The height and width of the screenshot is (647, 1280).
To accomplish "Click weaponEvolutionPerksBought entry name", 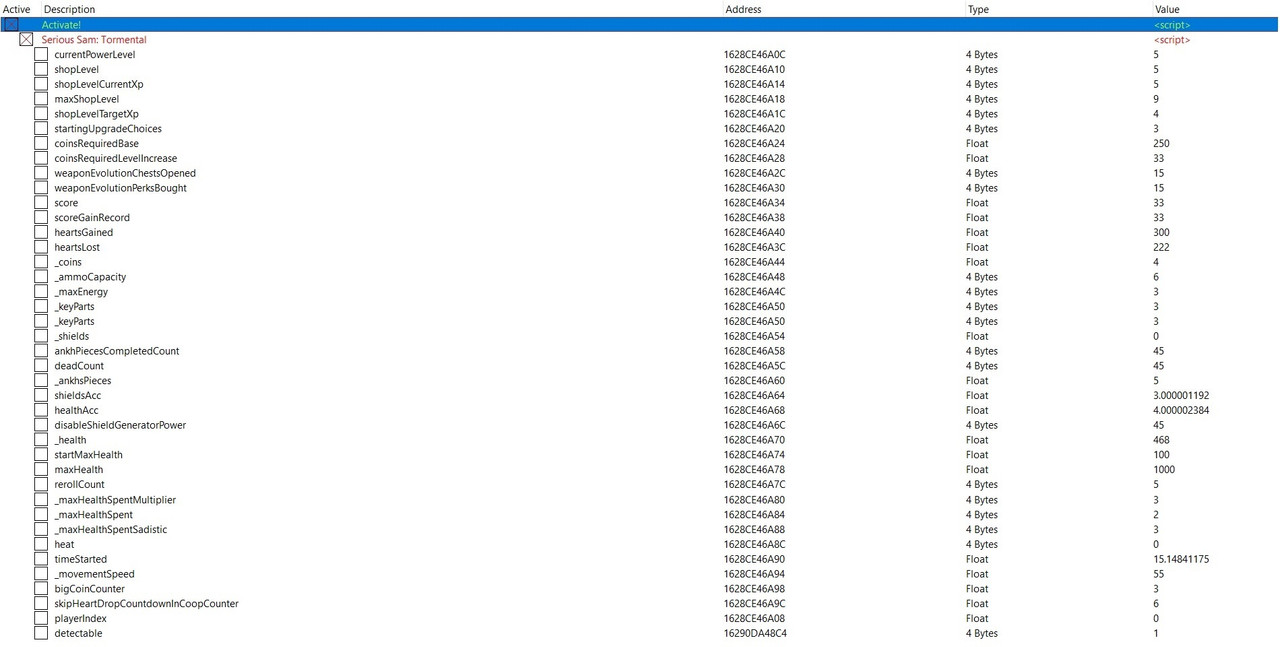I will pos(121,188).
